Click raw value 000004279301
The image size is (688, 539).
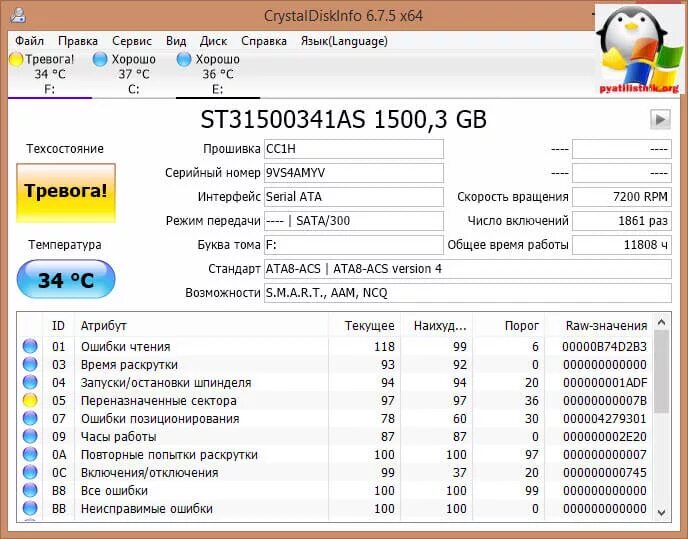click(605, 419)
